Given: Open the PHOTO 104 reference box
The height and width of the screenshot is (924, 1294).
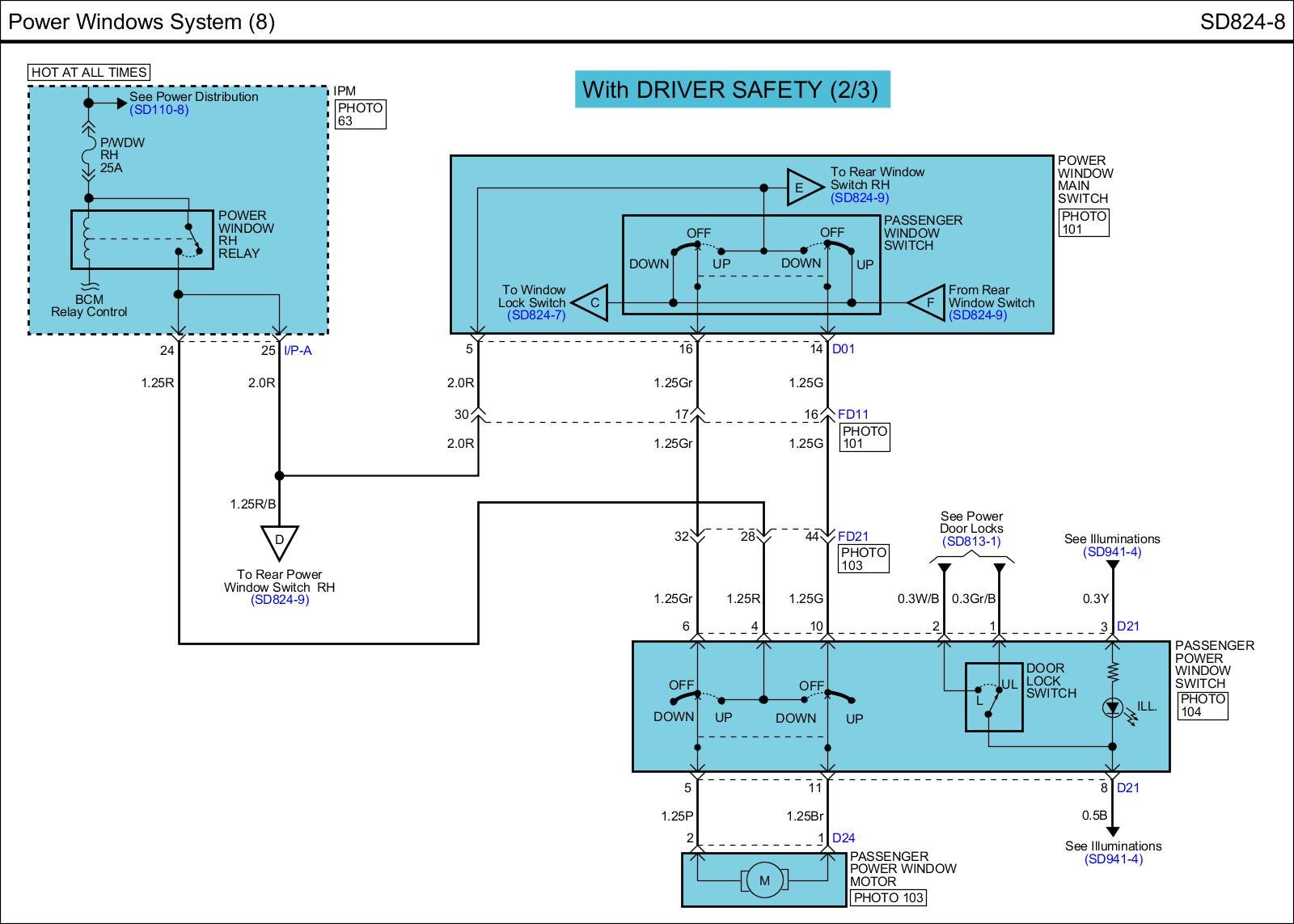Looking at the screenshot, I should pyautogui.click(x=1202, y=706).
